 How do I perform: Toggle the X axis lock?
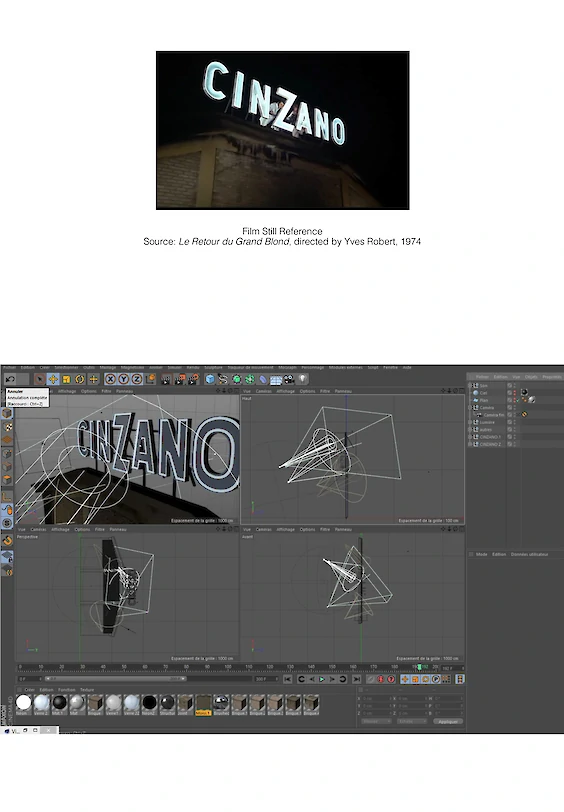pos(110,379)
